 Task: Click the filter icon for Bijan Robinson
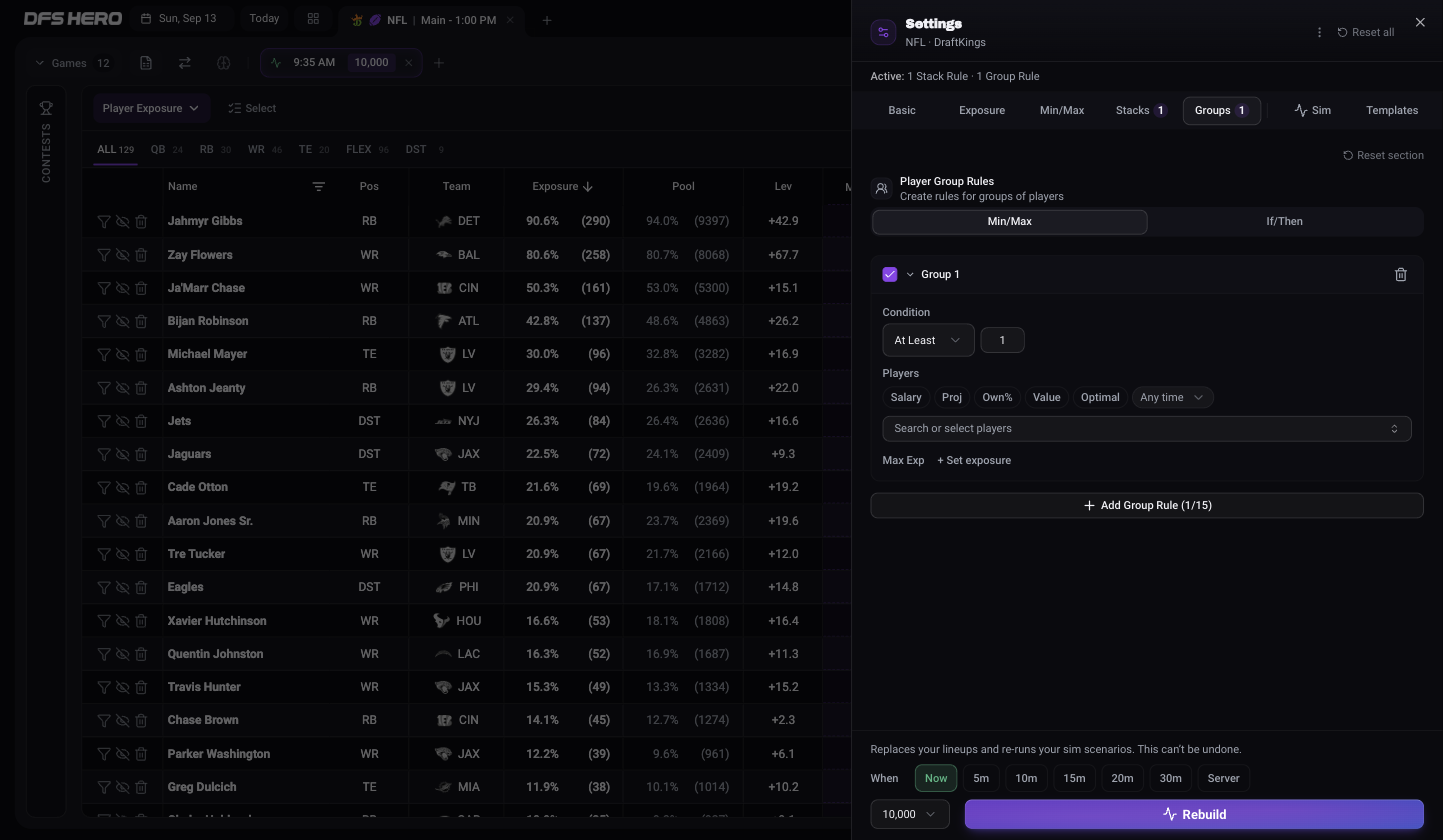point(104,321)
